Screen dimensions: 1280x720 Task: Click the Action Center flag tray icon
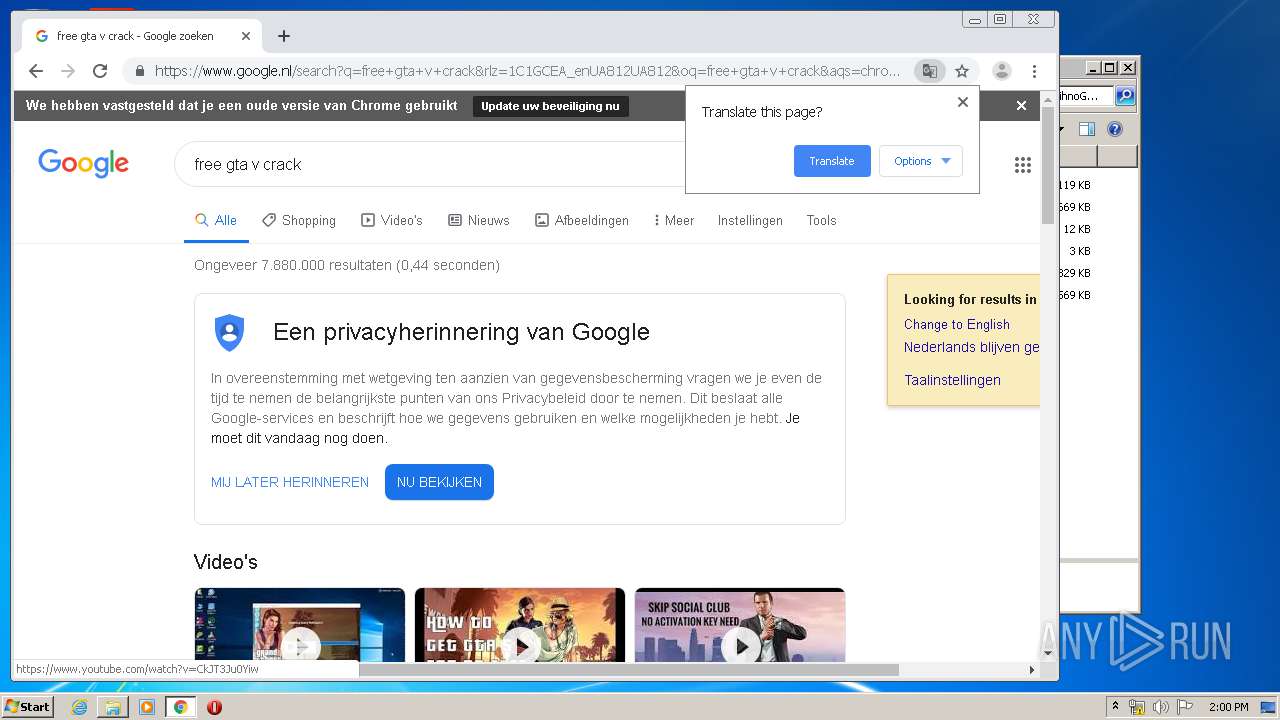pyautogui.click(x=1185, y=707)
